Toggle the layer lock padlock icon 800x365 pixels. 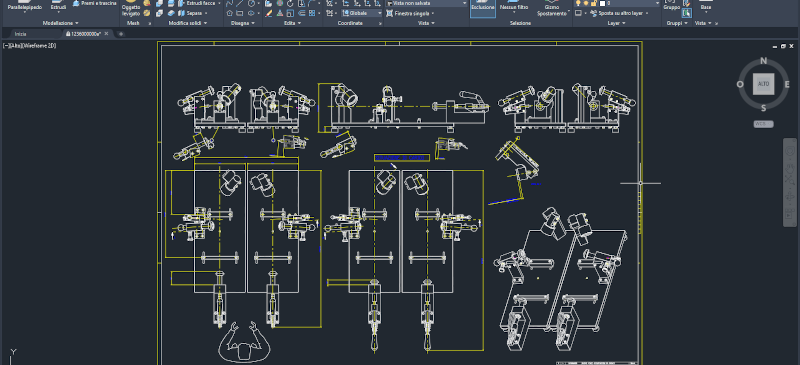tap(594, 3)
